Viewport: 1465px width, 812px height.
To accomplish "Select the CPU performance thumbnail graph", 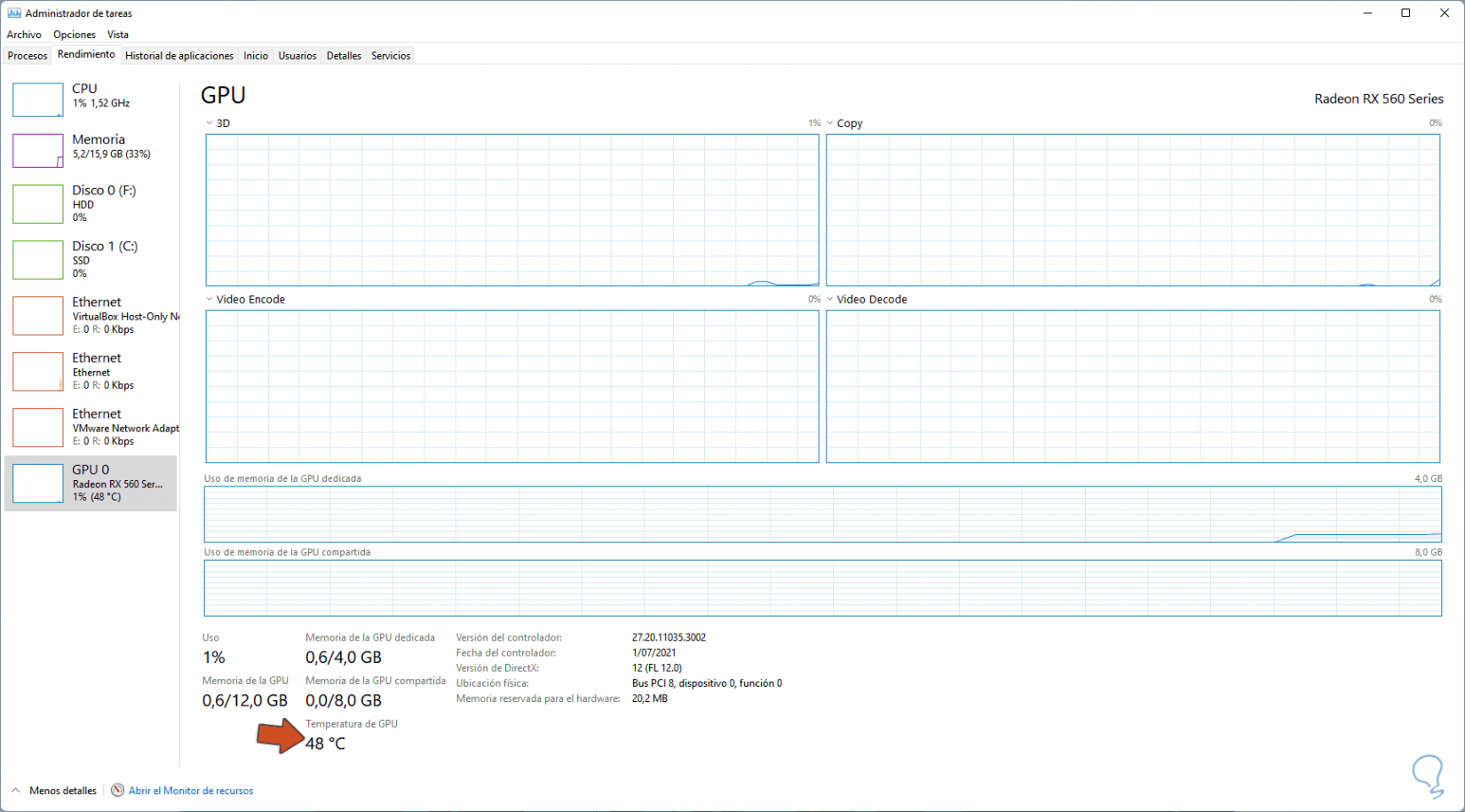I will pyautogui.click(x=37, y=99).
